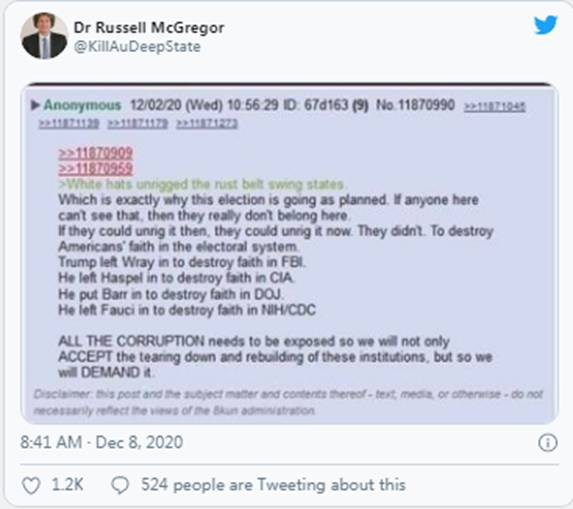Open backlink >>11871179
Screen dimensions: 573x509
pos(138,124)
